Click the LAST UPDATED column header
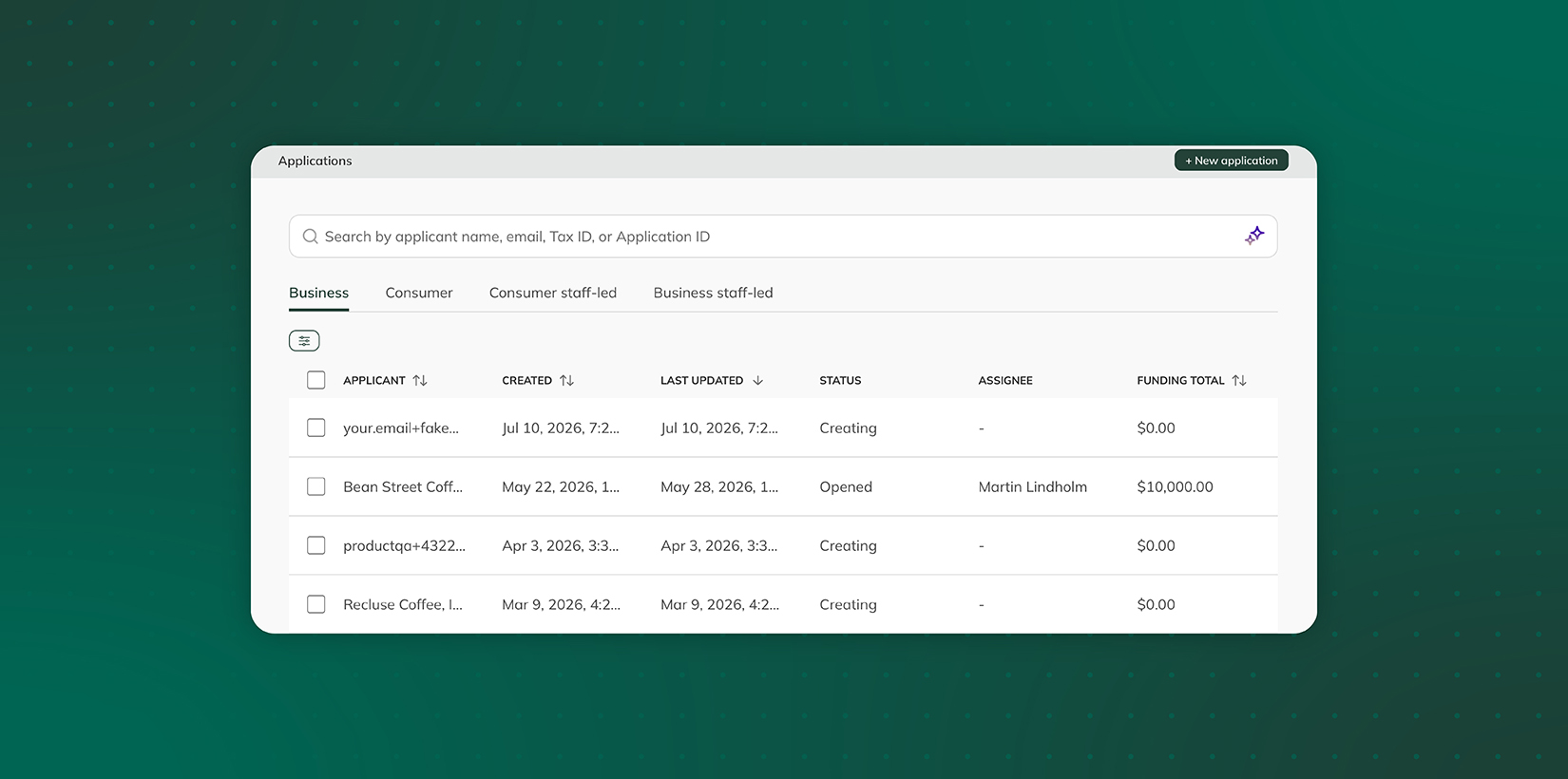The image size is (1568, 779). point(701,380)
